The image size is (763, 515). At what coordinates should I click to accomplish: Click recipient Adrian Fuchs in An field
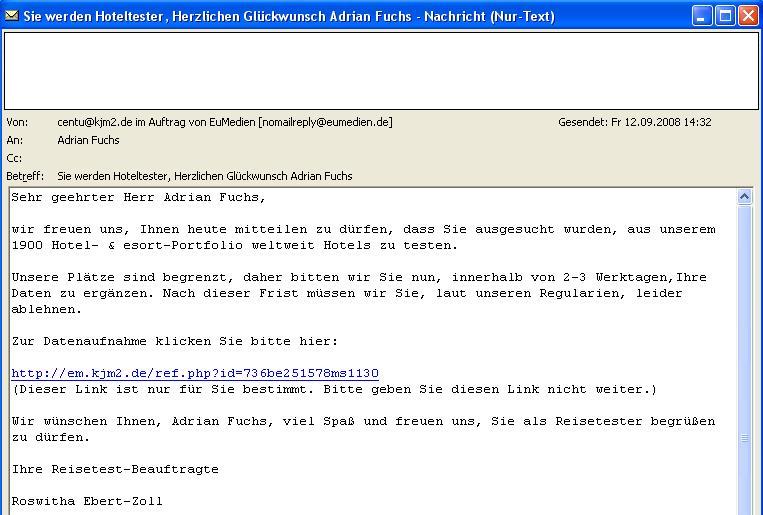pyautogui.click(x=88, y=140)
